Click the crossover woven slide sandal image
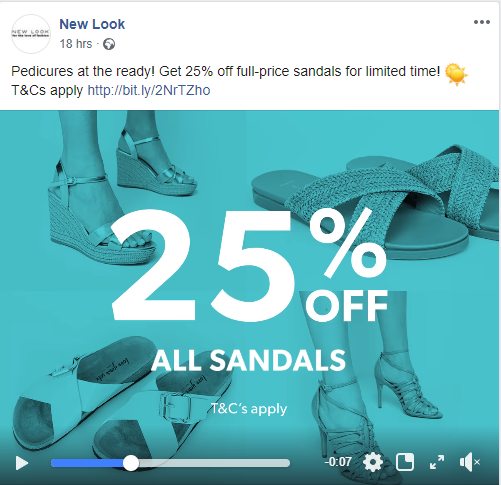Viewport: 501px width, 485px height. [377, 200]
